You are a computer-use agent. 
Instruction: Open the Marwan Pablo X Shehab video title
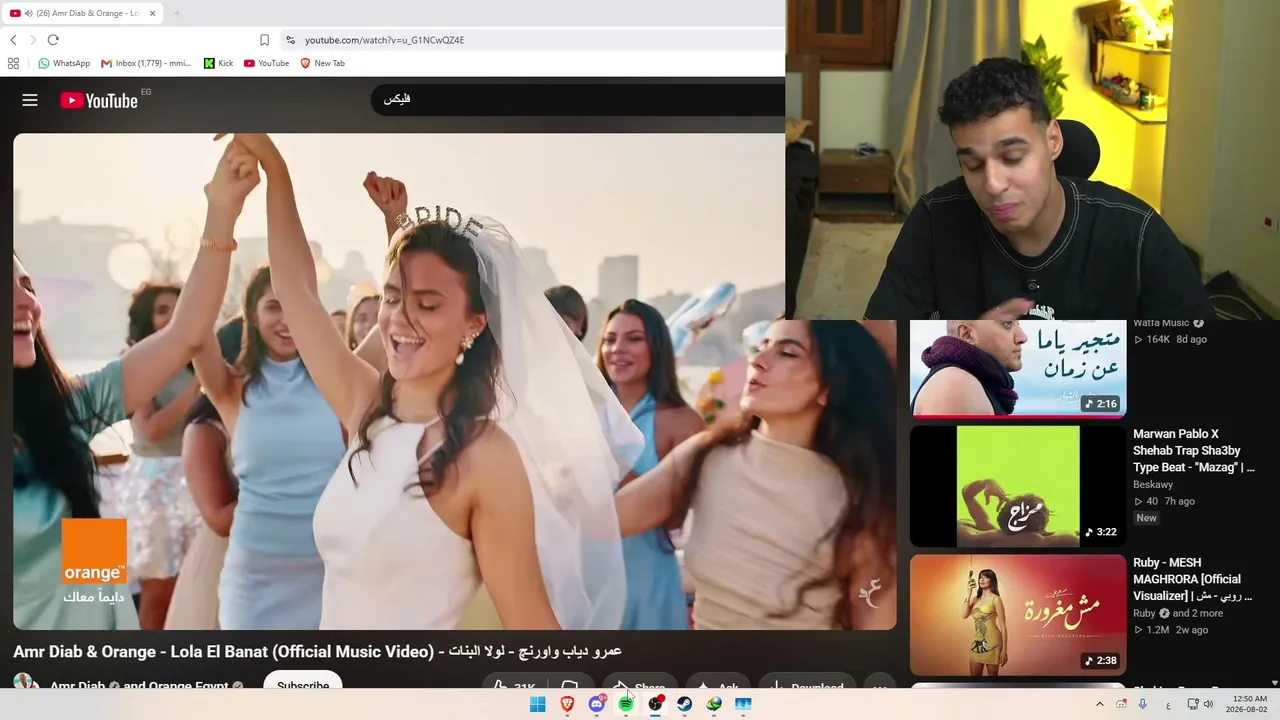pyautogui.click(x=1193, y=451)
